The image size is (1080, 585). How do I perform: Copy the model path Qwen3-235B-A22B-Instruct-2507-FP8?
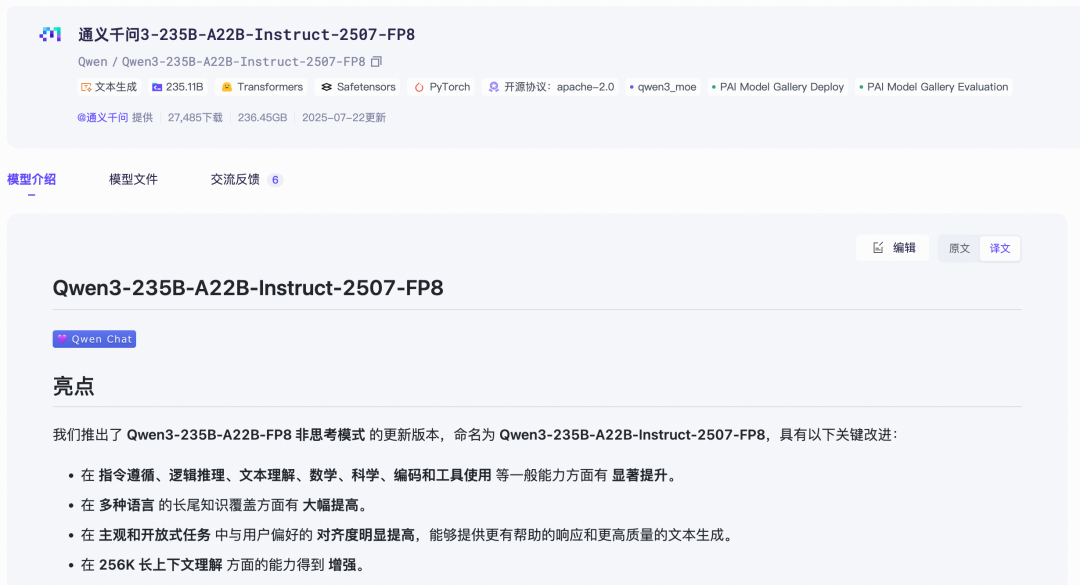[376, 62]
